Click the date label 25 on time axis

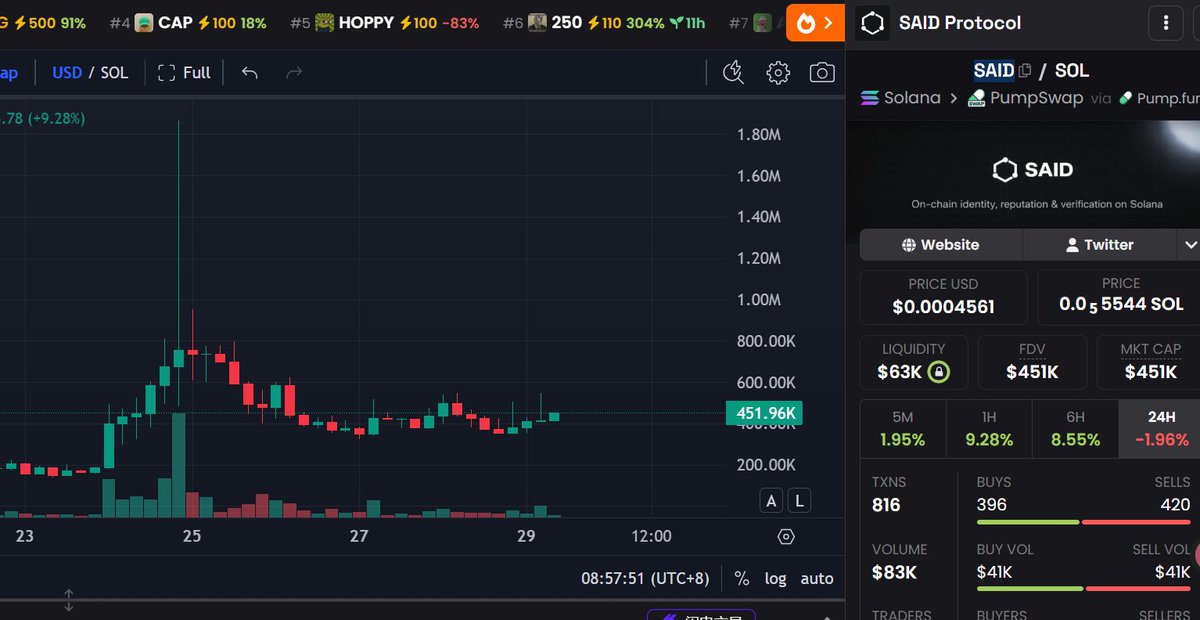point(192,536)
